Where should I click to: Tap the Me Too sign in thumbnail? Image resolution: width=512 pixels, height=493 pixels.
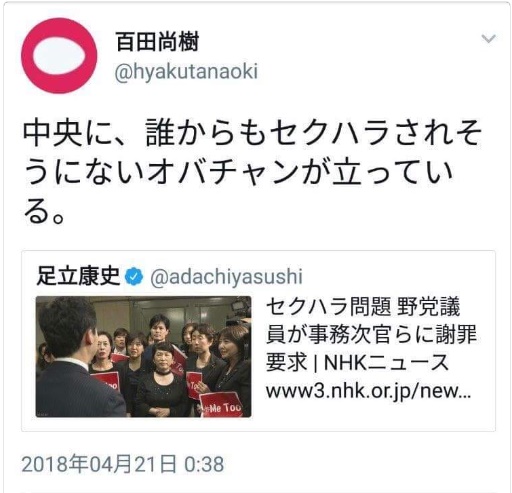(221, 405)
